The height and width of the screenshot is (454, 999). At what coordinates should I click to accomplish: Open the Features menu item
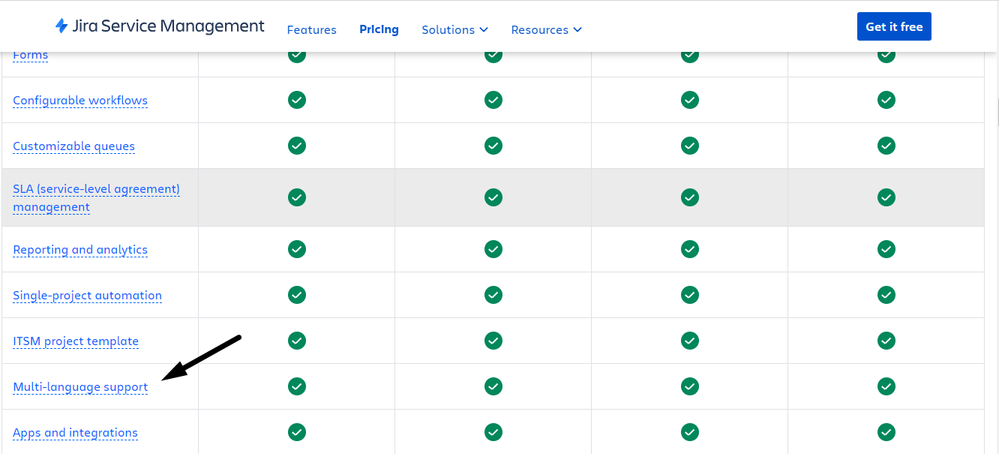coord(312,29)
